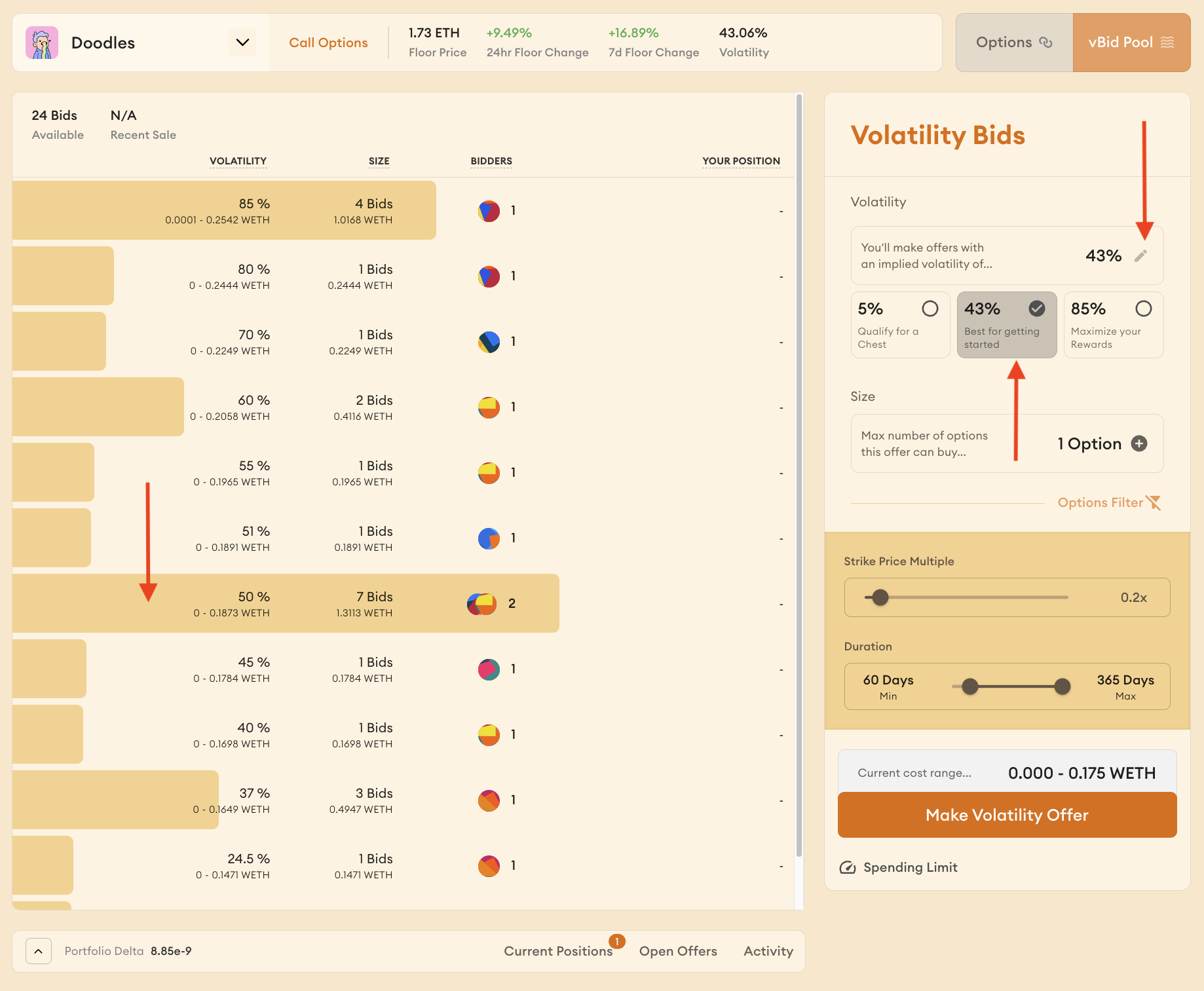The width and height of the screenshot is (1204, 991).
Task: Click the bidder avatar in the 55 % row
Action: point(489,473)
